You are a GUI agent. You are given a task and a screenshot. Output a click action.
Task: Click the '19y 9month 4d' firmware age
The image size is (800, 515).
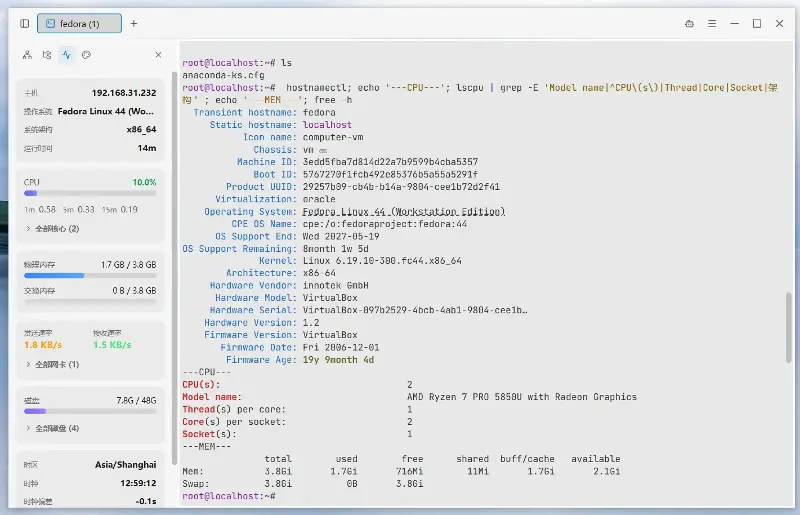tap(338, 360)
